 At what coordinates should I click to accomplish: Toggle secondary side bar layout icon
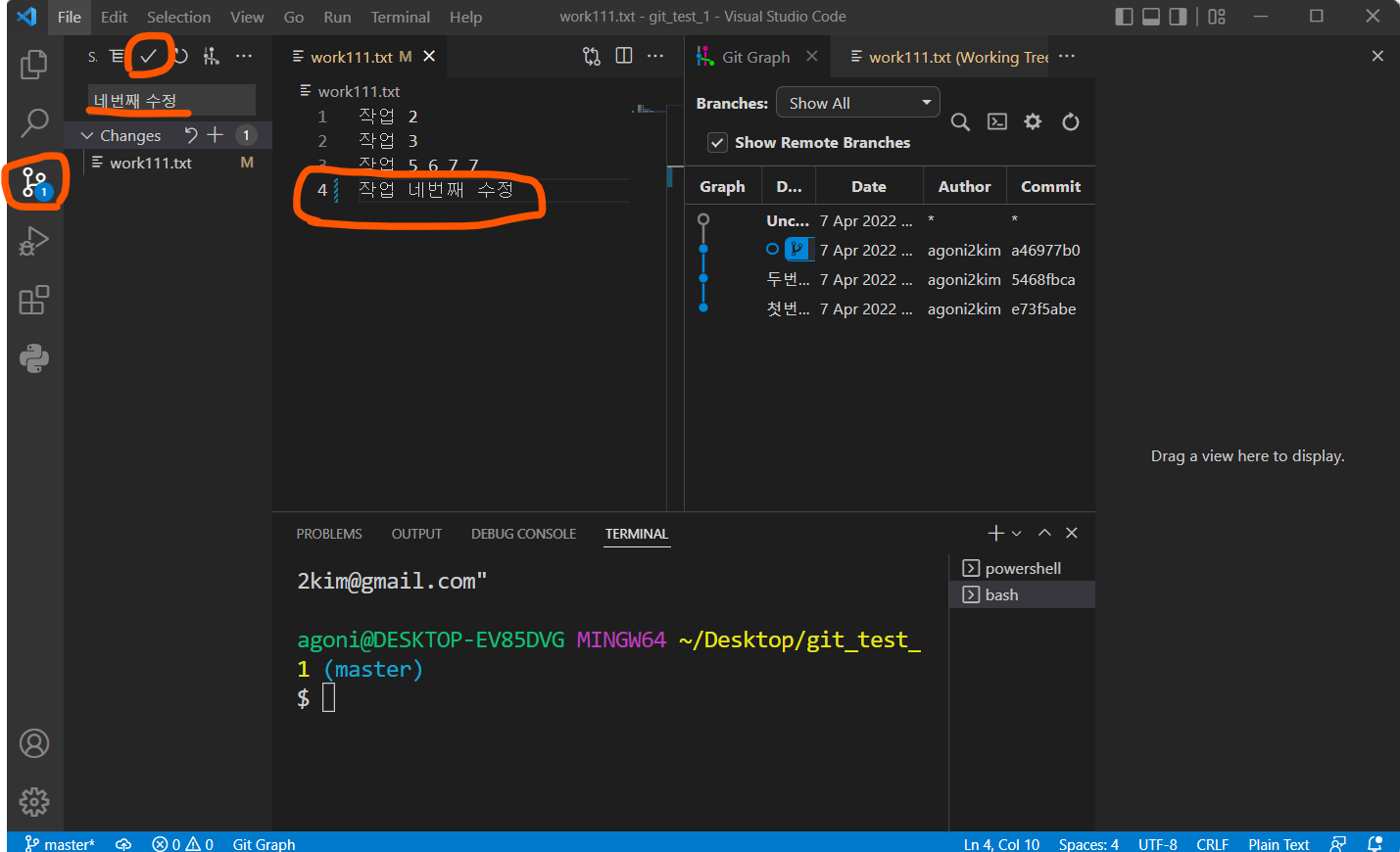[1178, 17]
